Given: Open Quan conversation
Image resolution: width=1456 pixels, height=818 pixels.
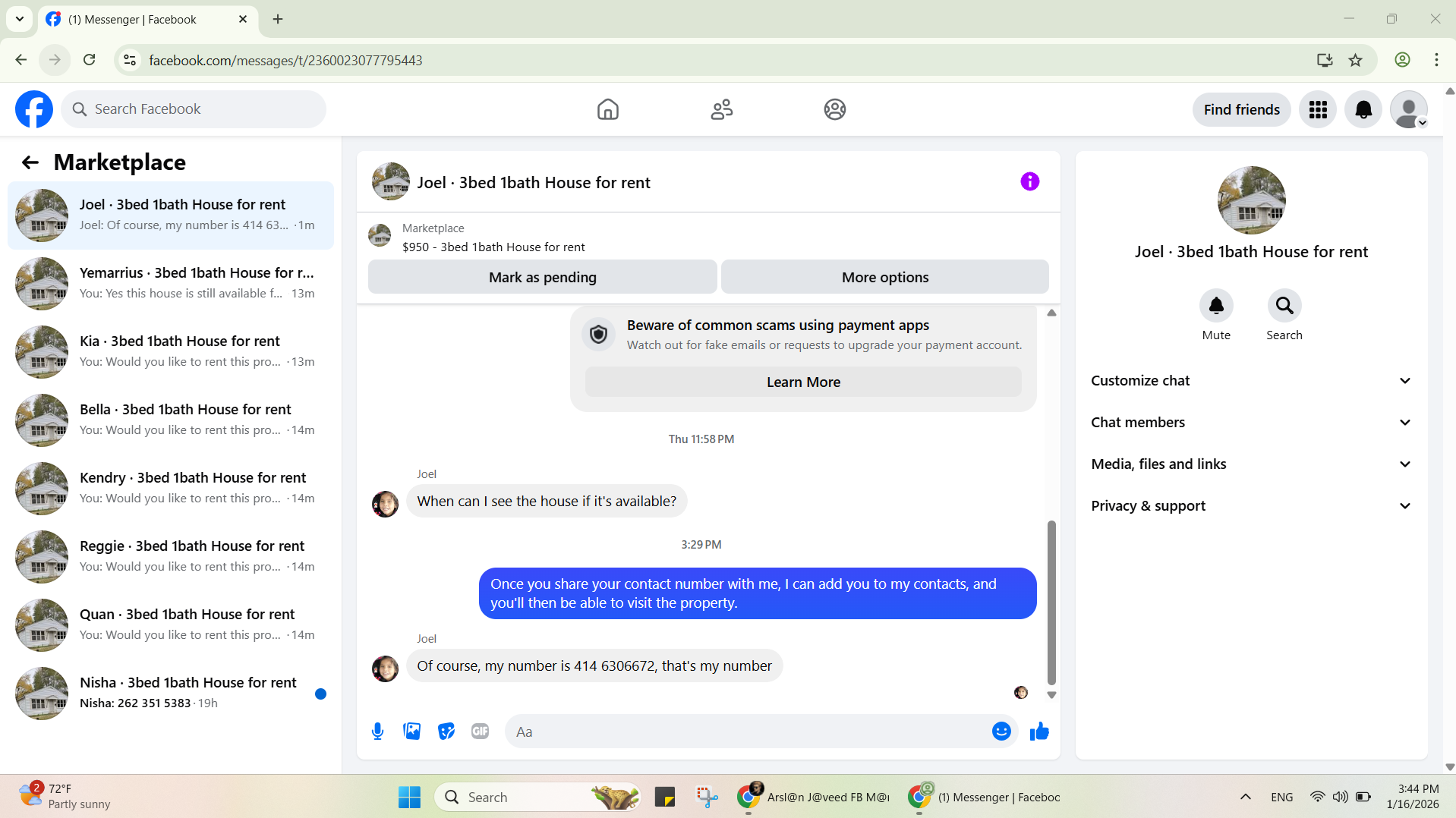Looking at the screenshot, I should click(x=171, y=625).
